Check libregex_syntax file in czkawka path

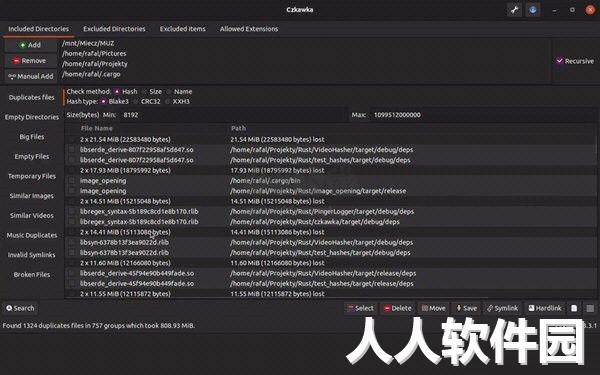click(72, 222)
